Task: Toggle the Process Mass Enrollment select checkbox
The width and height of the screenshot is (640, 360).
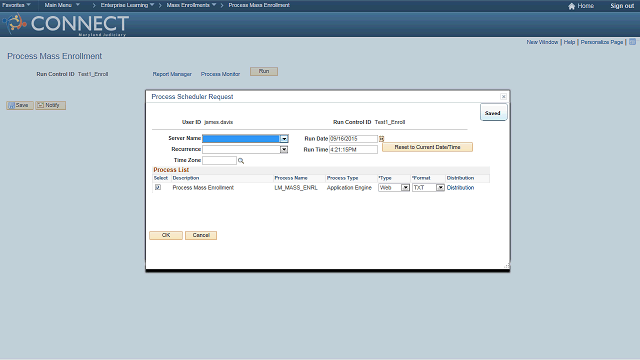Action: tap(158, 187)
